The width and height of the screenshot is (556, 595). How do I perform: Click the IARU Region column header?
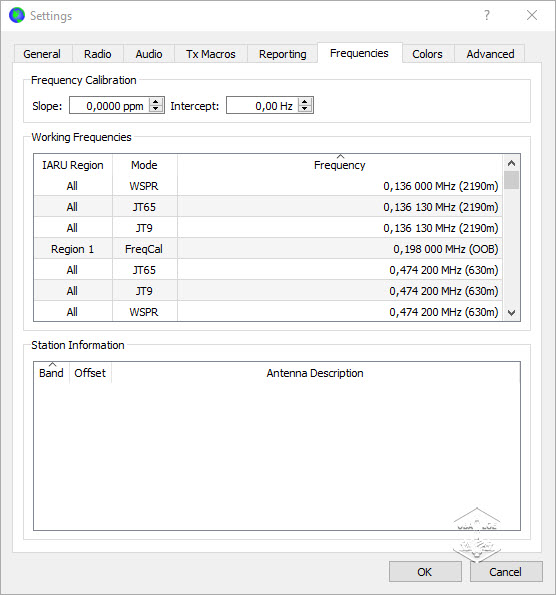[x=73, y=165]
